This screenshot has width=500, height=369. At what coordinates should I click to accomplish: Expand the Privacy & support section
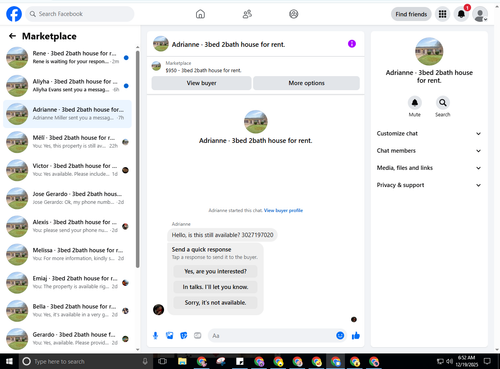pos(429,185)
